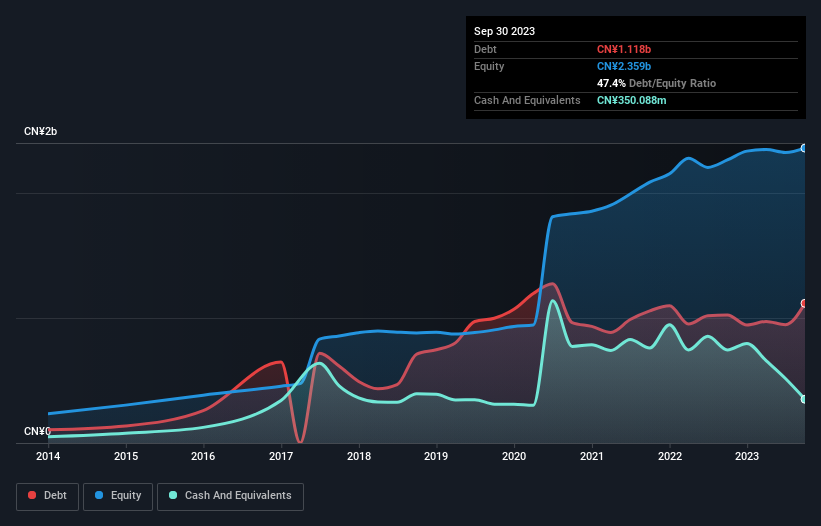Image resolution: width=821 pixels, height=526 pixels.
Task: Select the 2015 x-axis label
Action: (126, 456)
